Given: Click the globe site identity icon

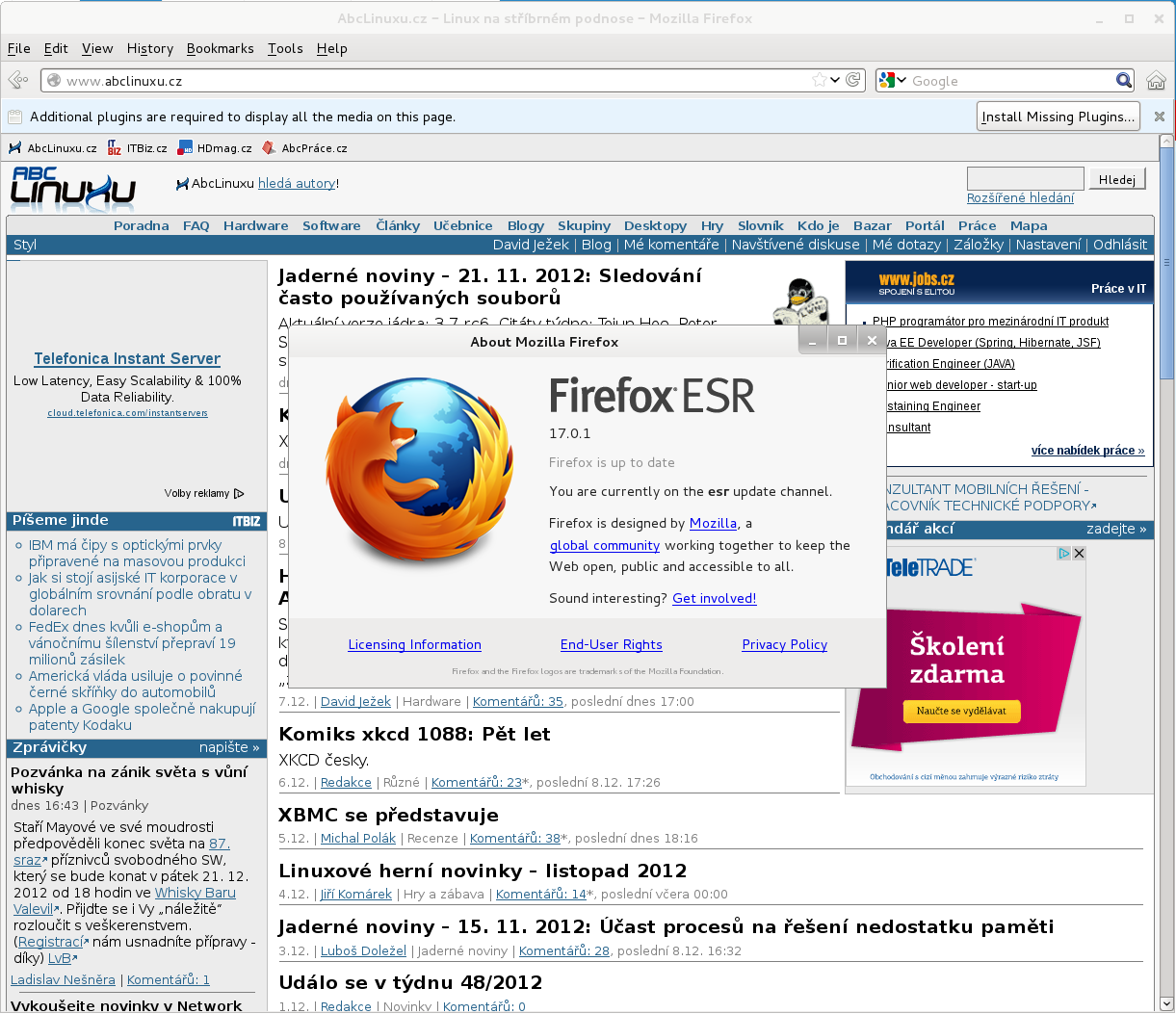Looking at the screenshot, I should tap(54, 81).
